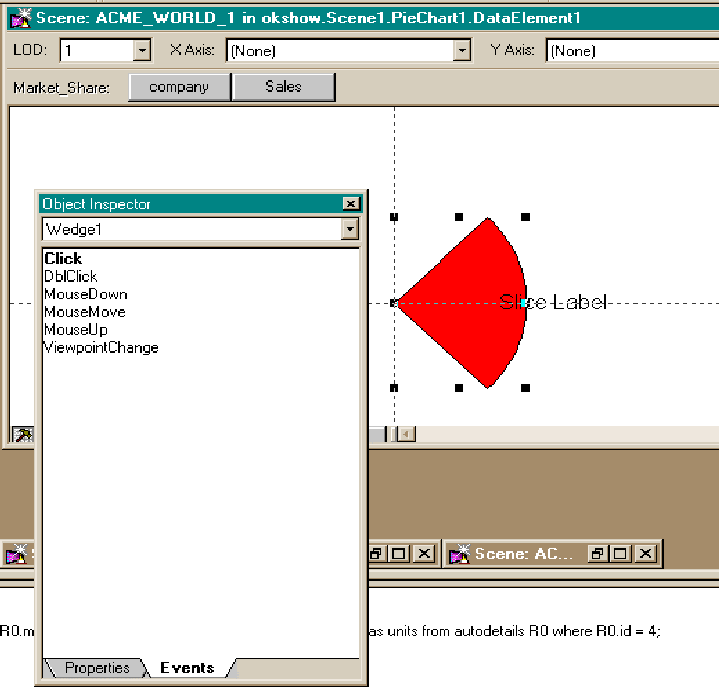Click the scroll-left arrow of horizontal scrollbar

pos(406,434)
